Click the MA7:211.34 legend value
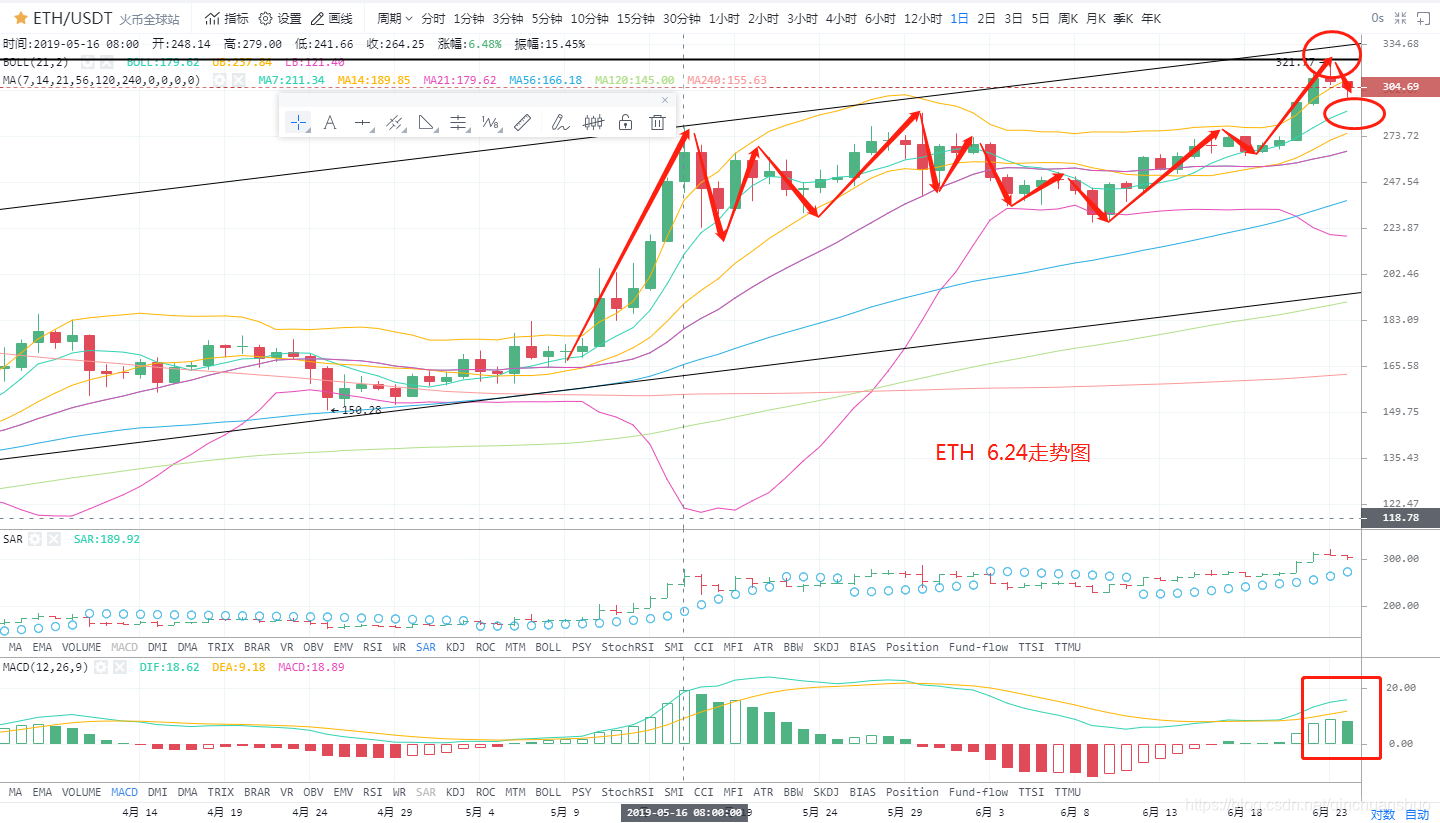Image resolution: width=1440 pixels, height=823 pixels. pyautogui.click(x=293, y=80)
